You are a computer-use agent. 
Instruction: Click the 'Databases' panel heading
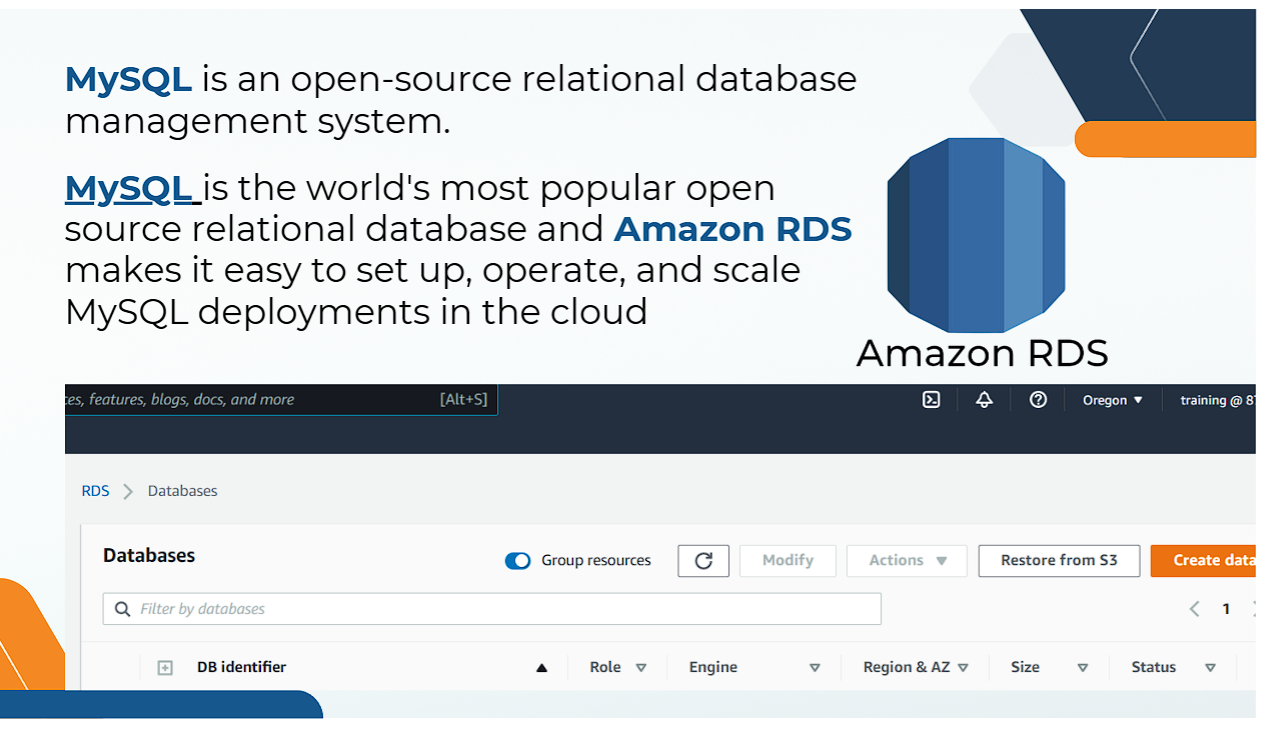point(149,556)
